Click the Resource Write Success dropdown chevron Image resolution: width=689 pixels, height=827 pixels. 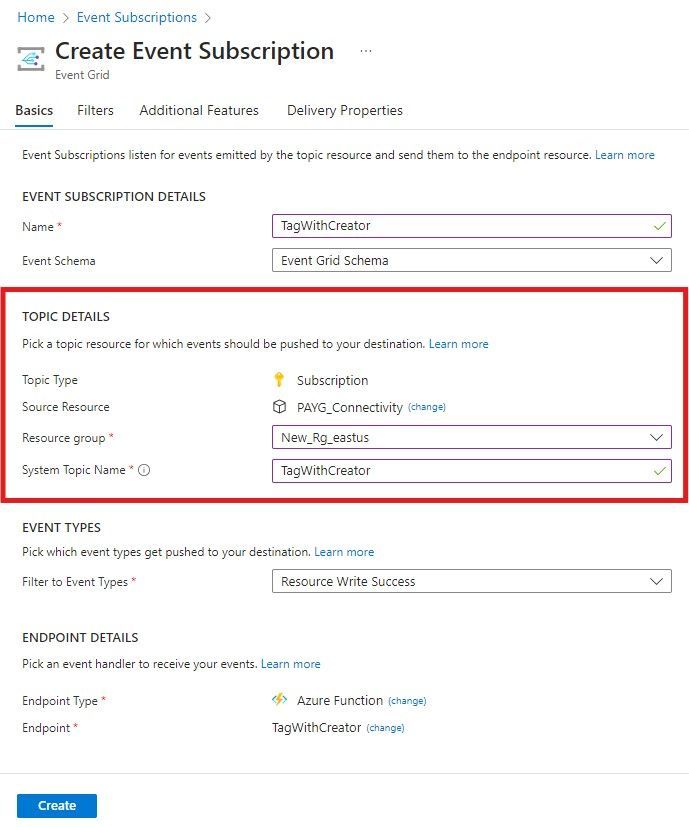pyautogui.click(x=656, y=581)
